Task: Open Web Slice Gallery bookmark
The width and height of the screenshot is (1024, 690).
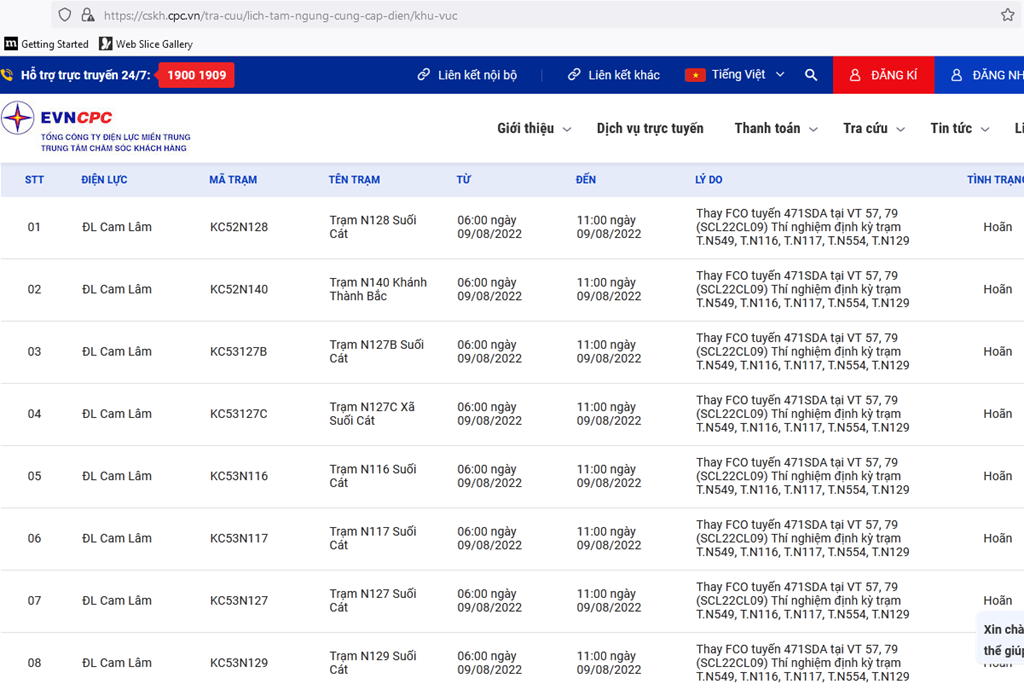Action: (146, 44)
